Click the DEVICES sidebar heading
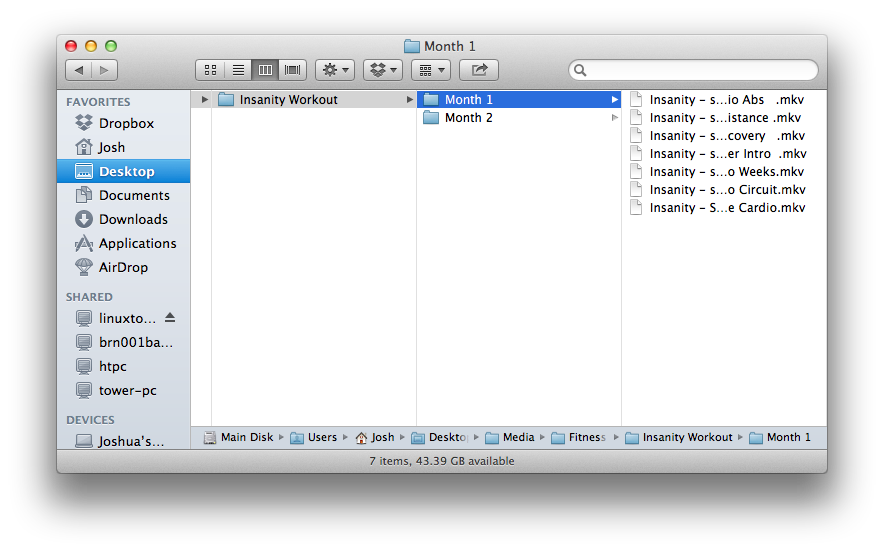Image resolution: width=884 pixels, height=552 pixels. click(x=90, y=420)
